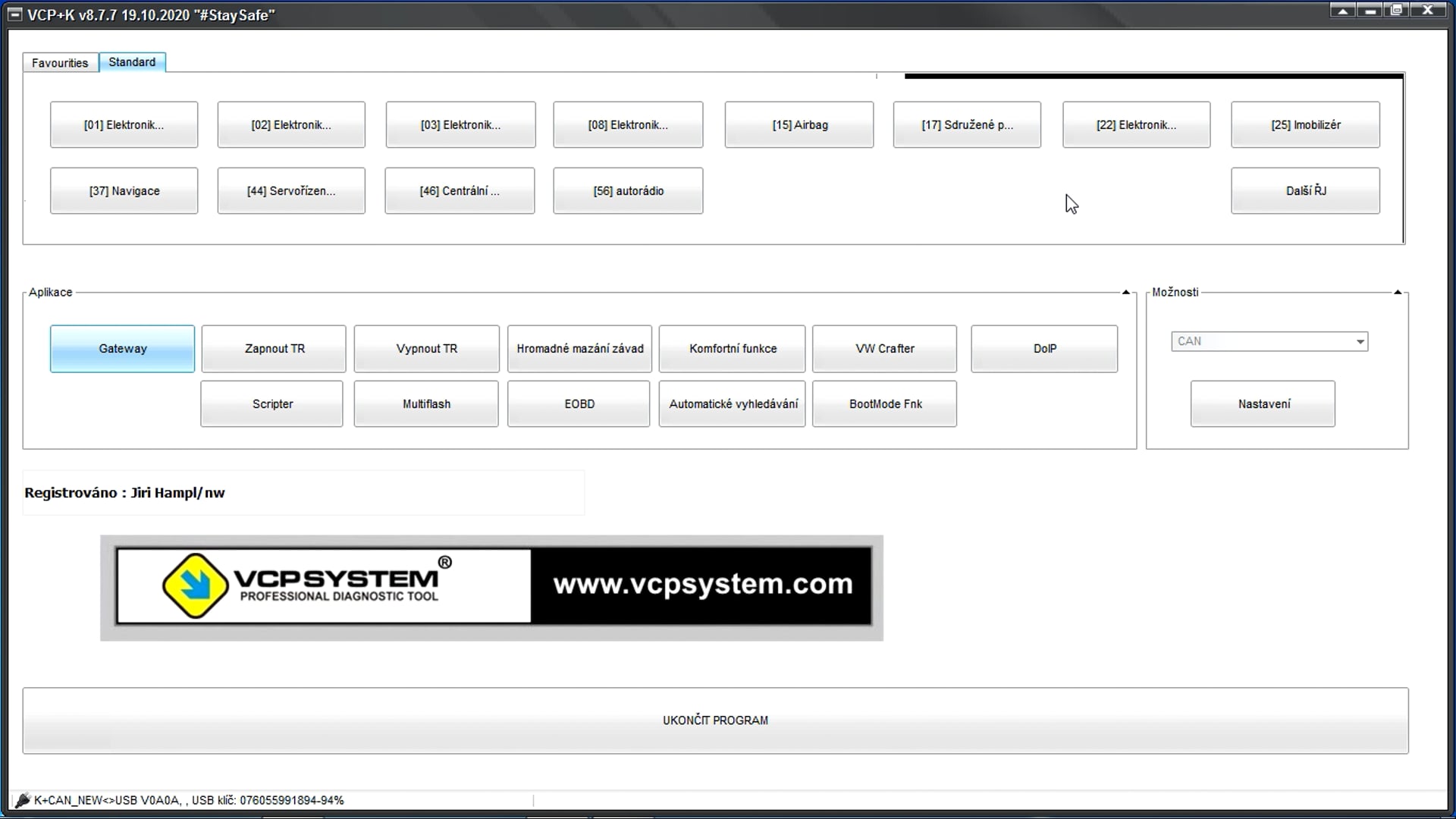Click the Registrováno Jiri Hampl text

tap(124, 493)
